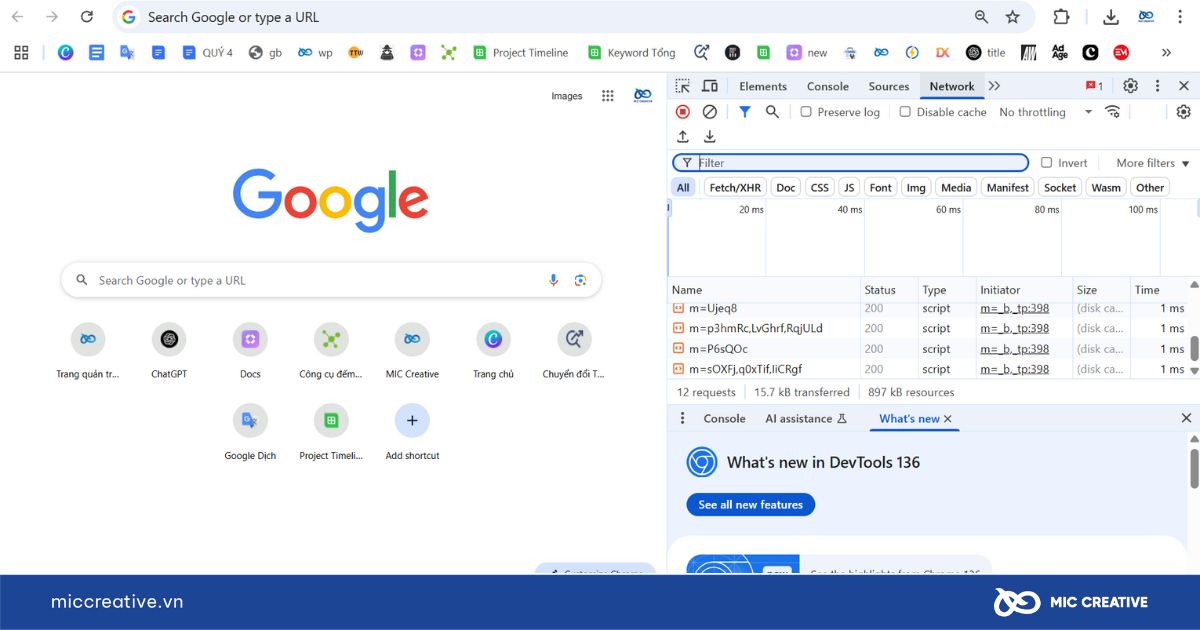Viewport: 1200px width, 630px height.
Task: Toggle the Fetch/XHR type filter
Action: (735, 187)
